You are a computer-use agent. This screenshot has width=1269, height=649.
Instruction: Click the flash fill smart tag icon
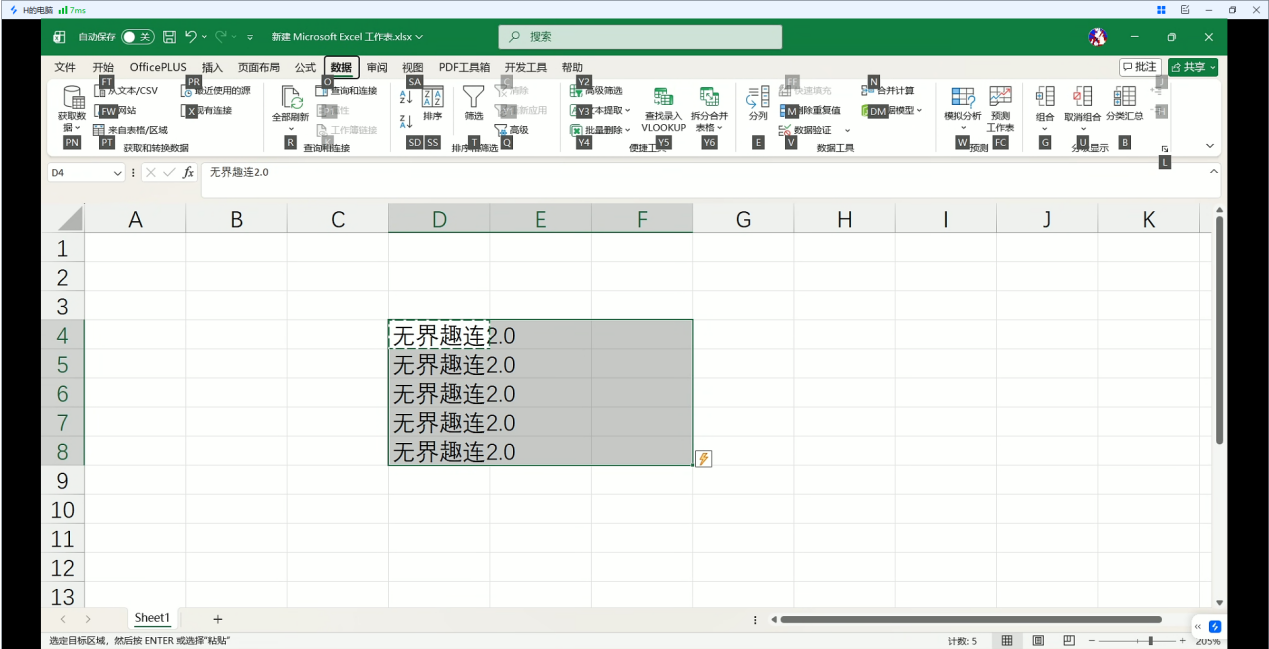703,459
